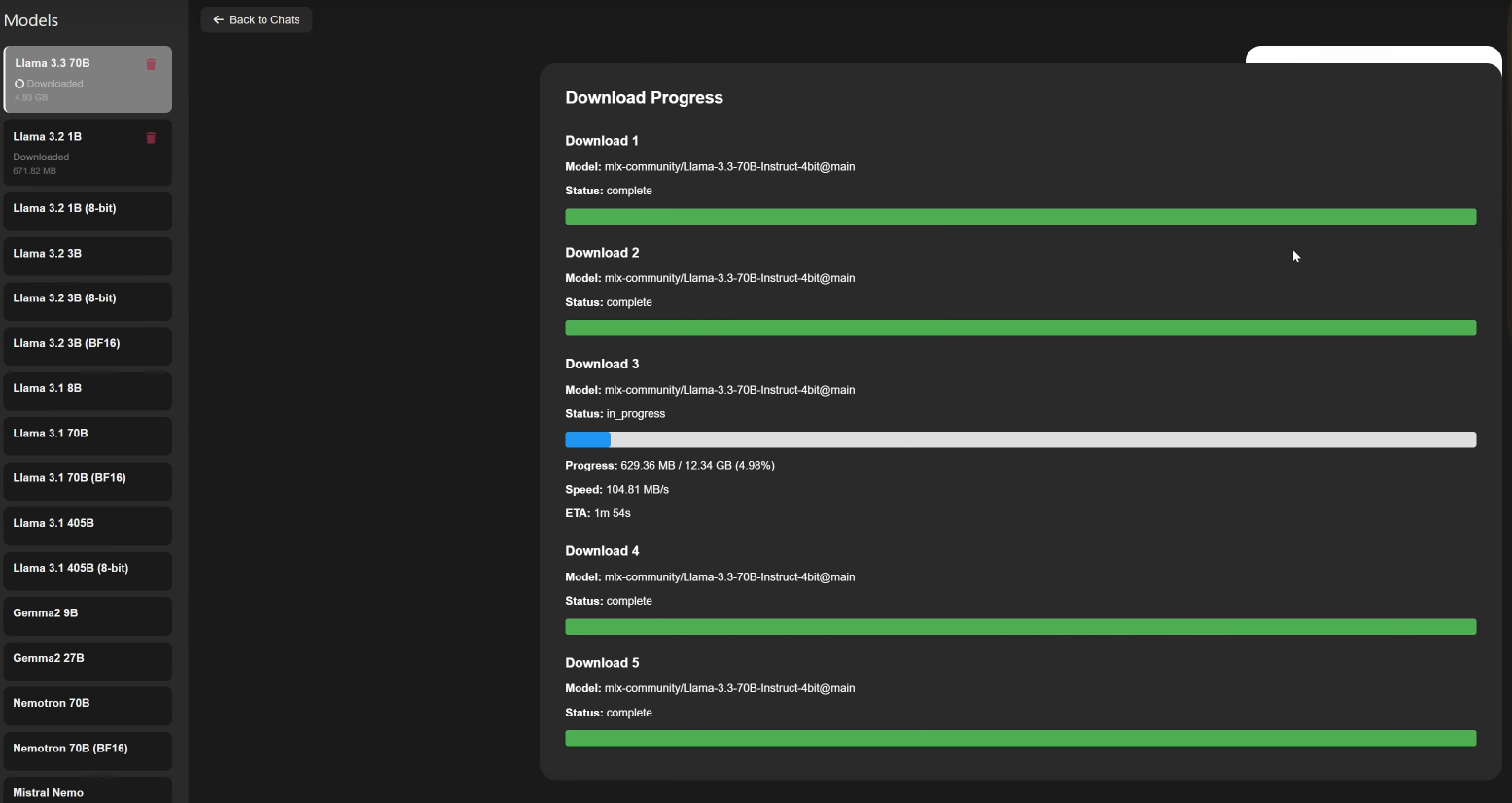The width and height of the screenshot is (1512, 803).
Task: Click the ETA 1m 54s text
Action: (598, 513)
